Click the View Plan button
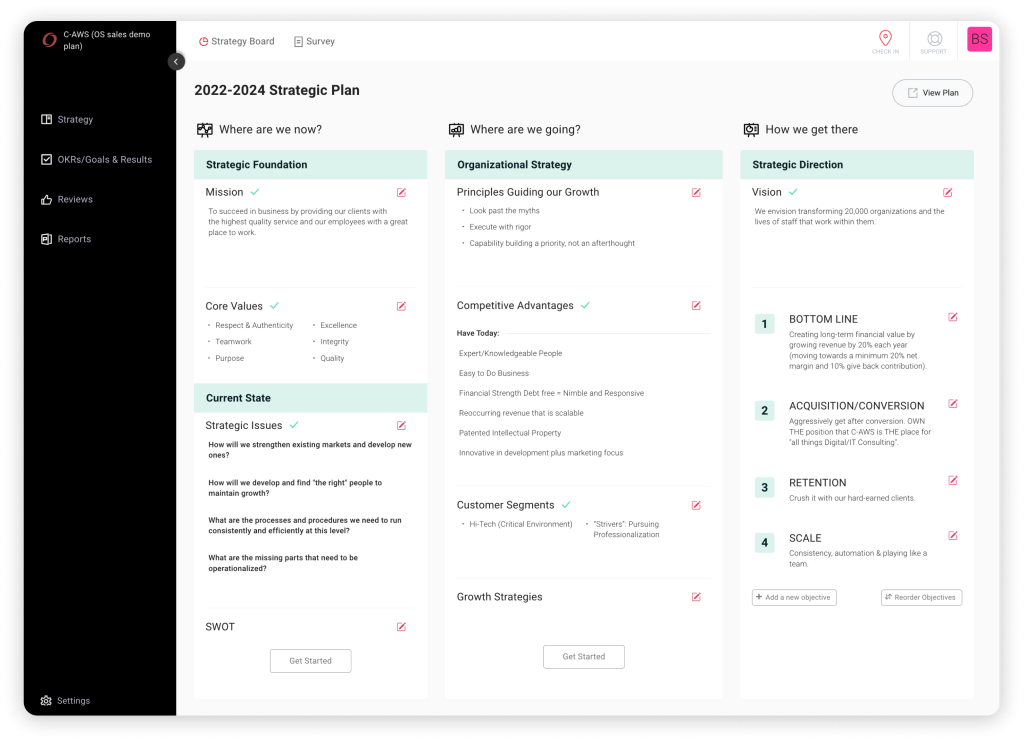This screenshot has height=742, width=1024. (x=932, y=93)
